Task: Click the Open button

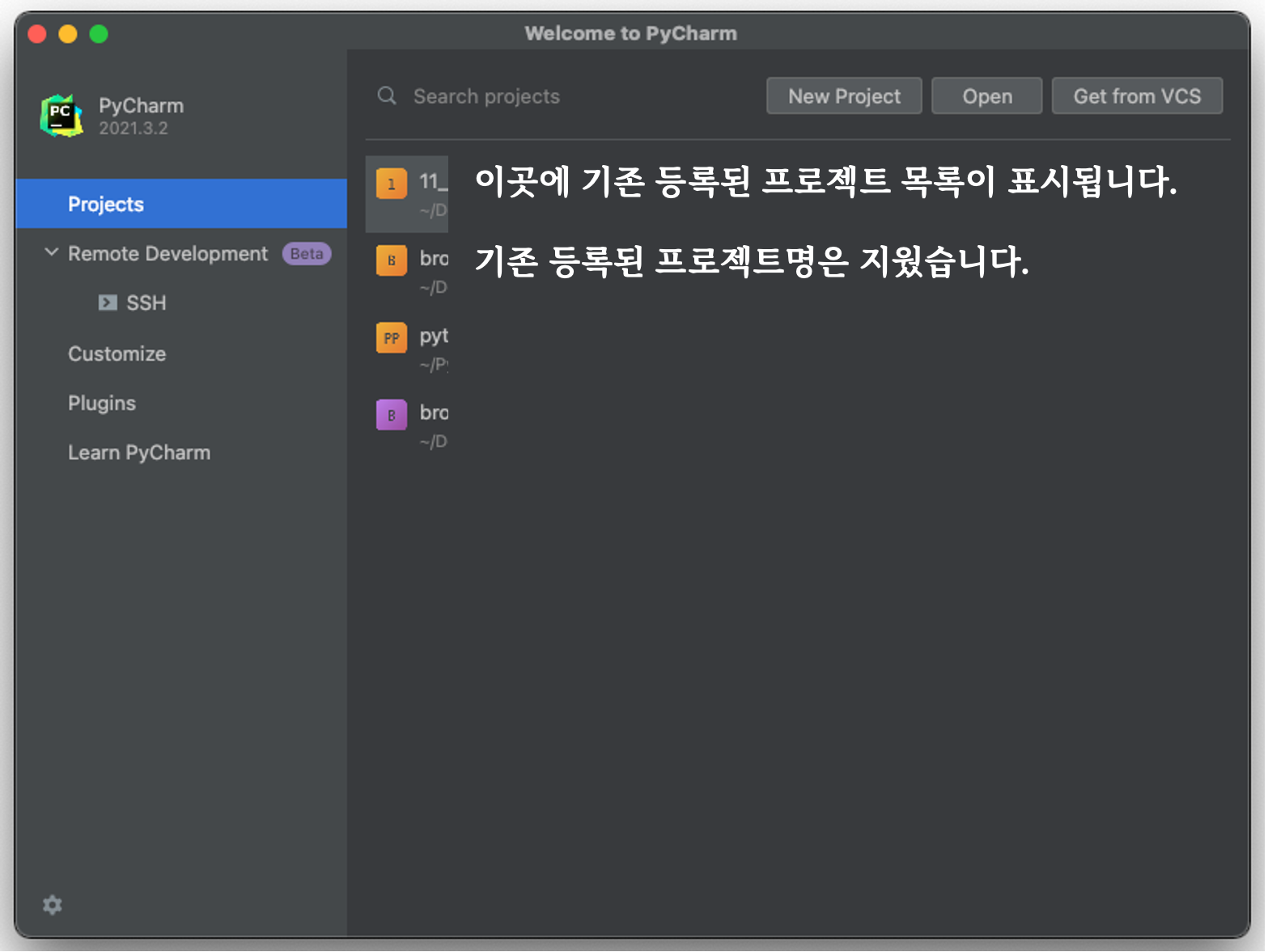Action: point(987,96)
